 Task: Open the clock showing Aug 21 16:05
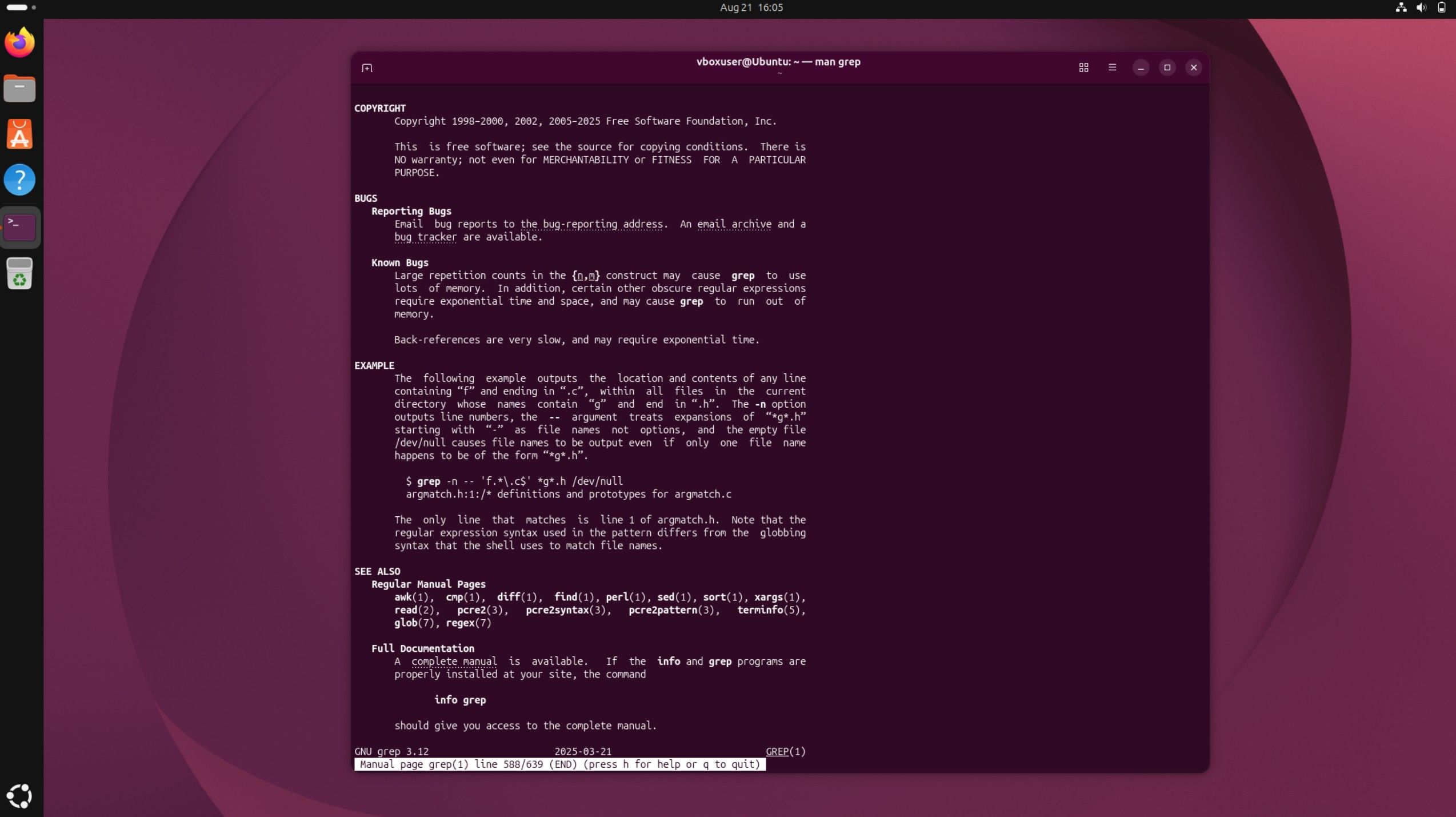click(751, 7)
